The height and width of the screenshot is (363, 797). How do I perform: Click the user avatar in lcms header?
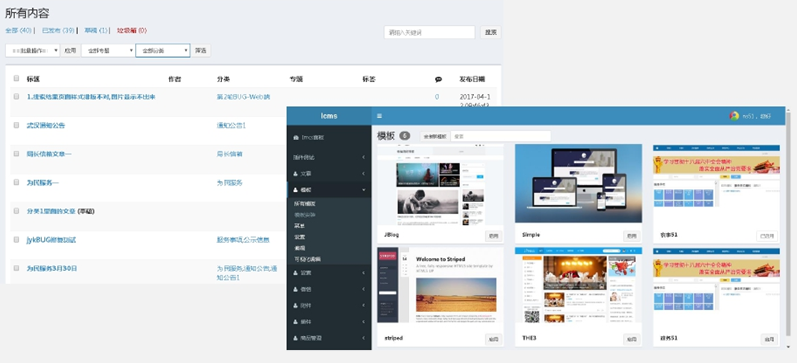click(734, 116)
